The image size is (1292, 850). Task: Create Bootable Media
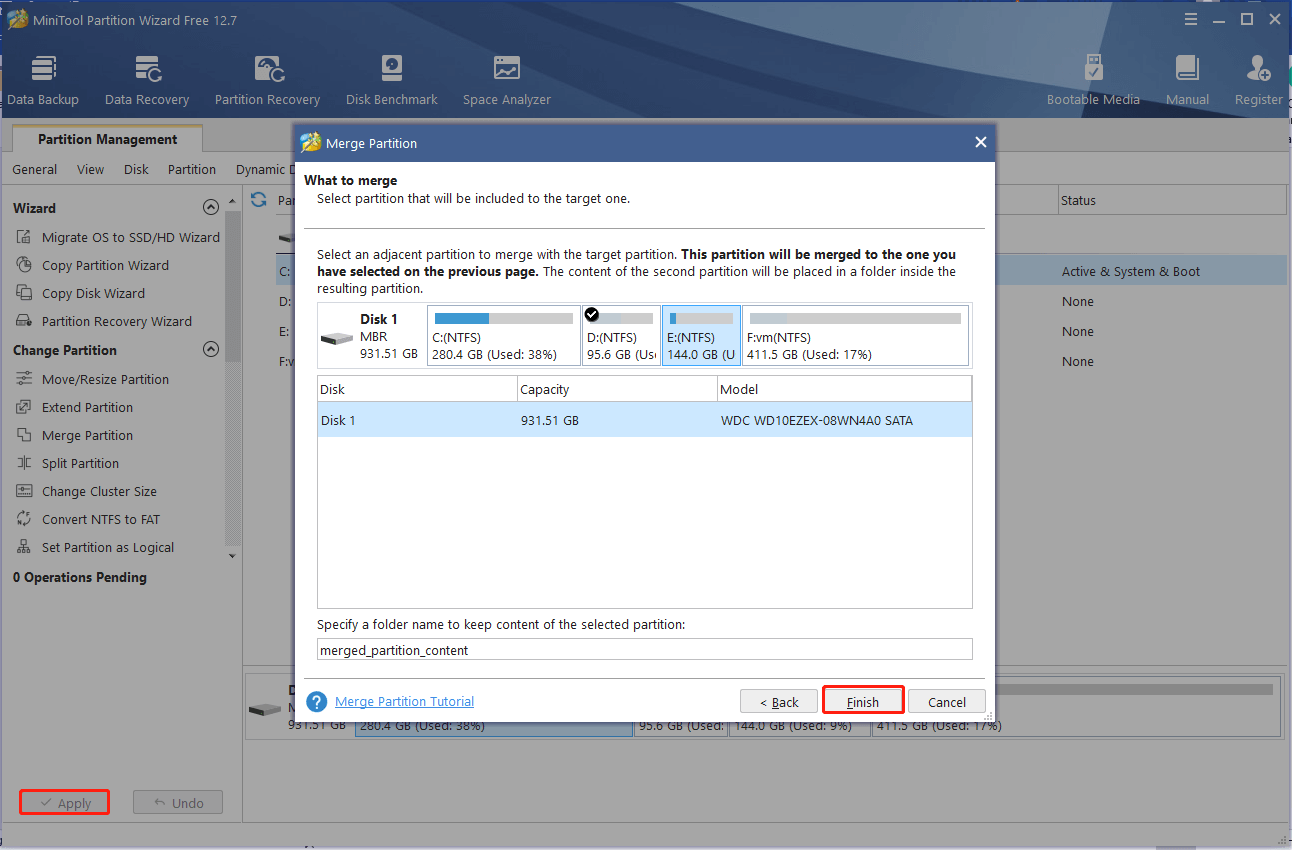(1093, 80)
